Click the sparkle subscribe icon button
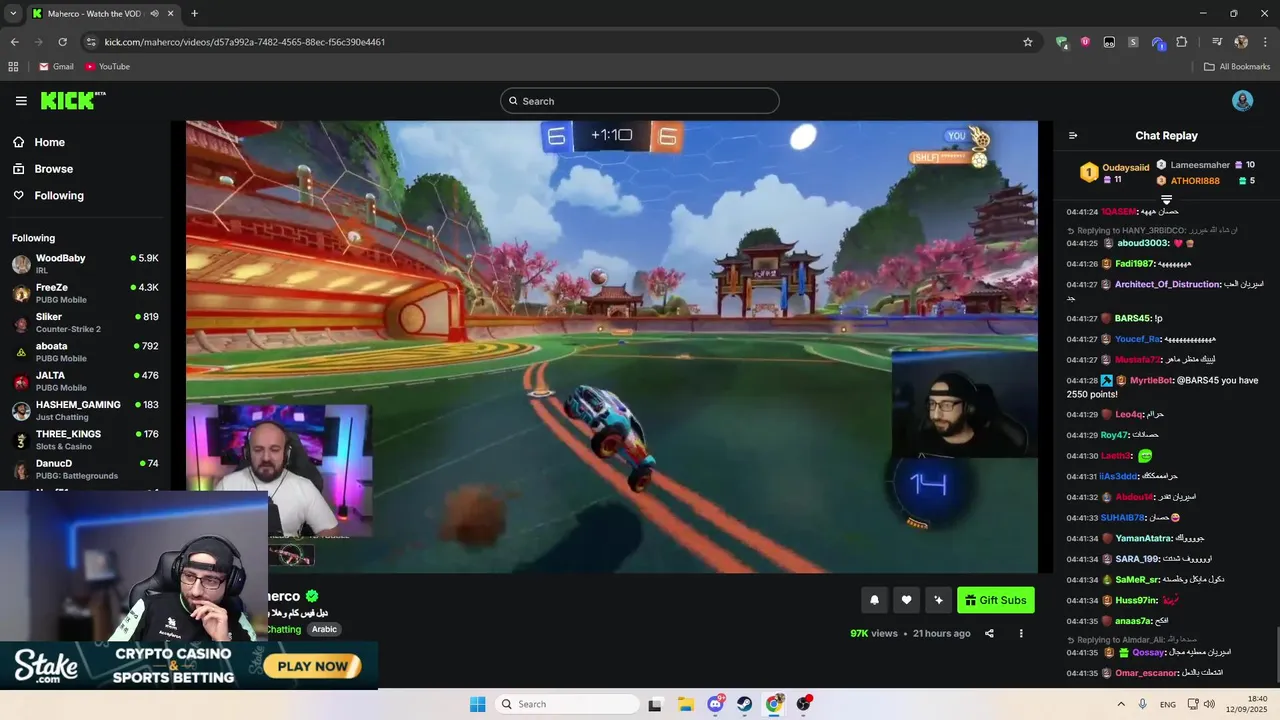This screenshot has height=720, width=1280. (x=938, y=600)
